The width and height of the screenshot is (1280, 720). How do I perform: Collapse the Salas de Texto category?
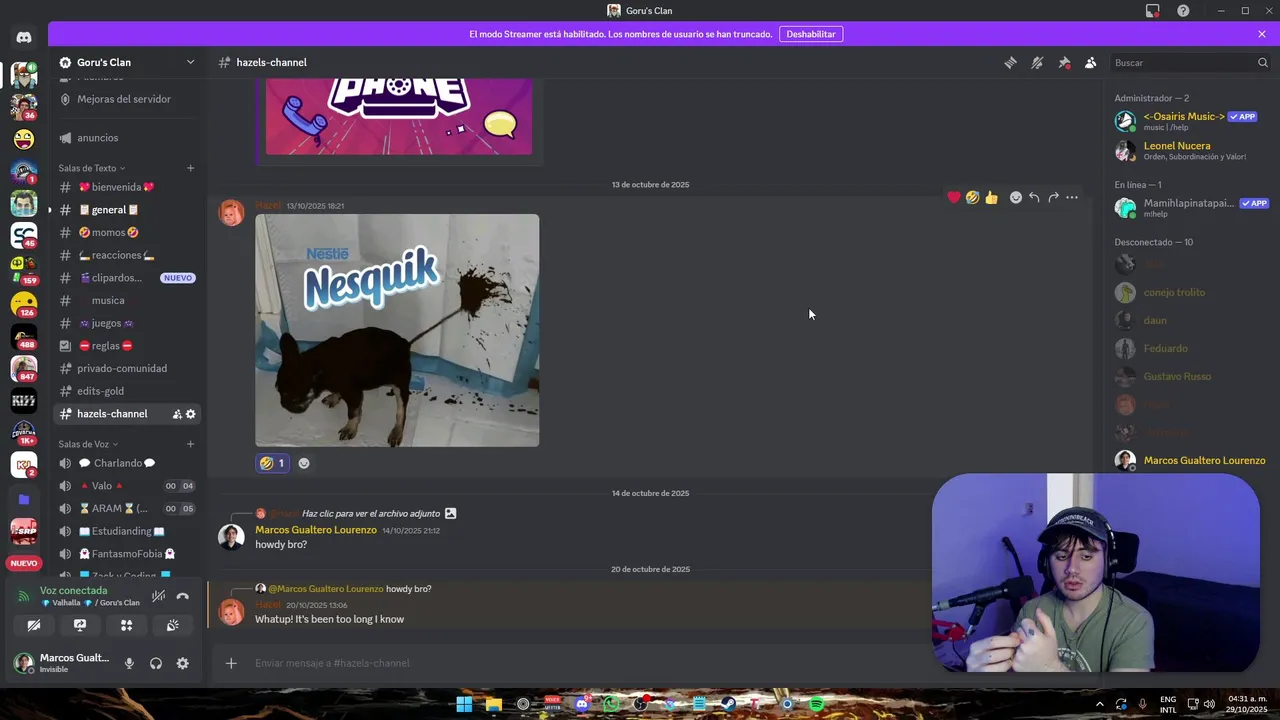pos(92,168)
